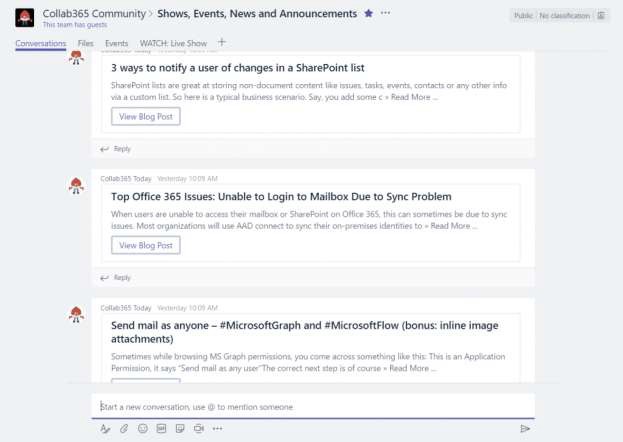Viewport: 623px width, 442px height.
Task: Attach a file with paperclip icon
Action: pos(124,428)
